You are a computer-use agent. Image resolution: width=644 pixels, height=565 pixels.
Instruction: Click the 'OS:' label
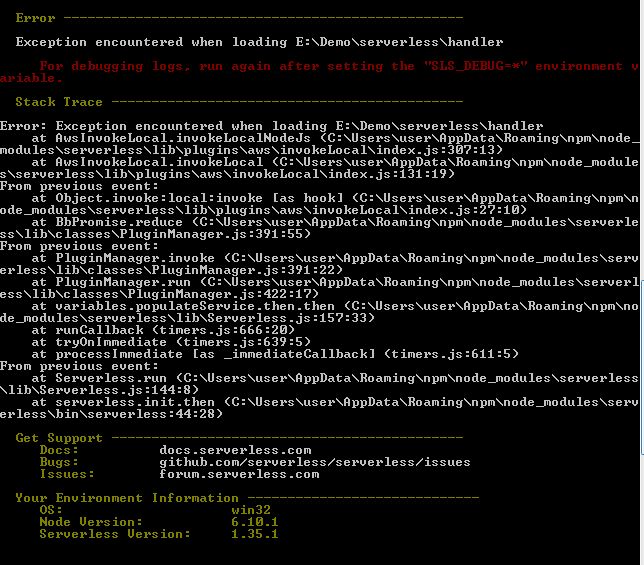coord(51,510)
